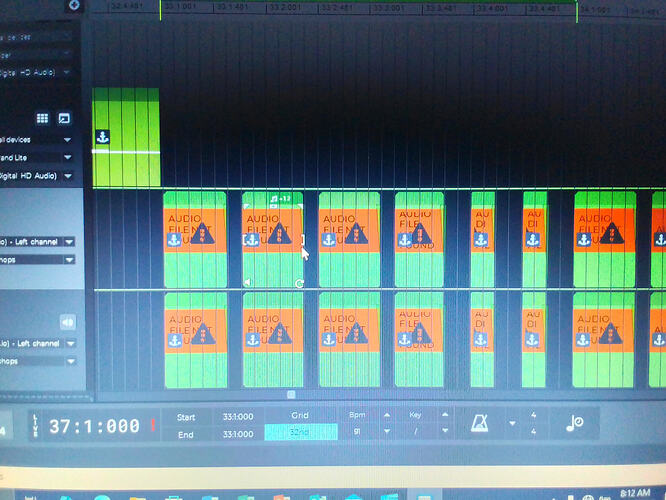
Task: Click the note-and-clock tempo icon in the transport
Action: 574,423
